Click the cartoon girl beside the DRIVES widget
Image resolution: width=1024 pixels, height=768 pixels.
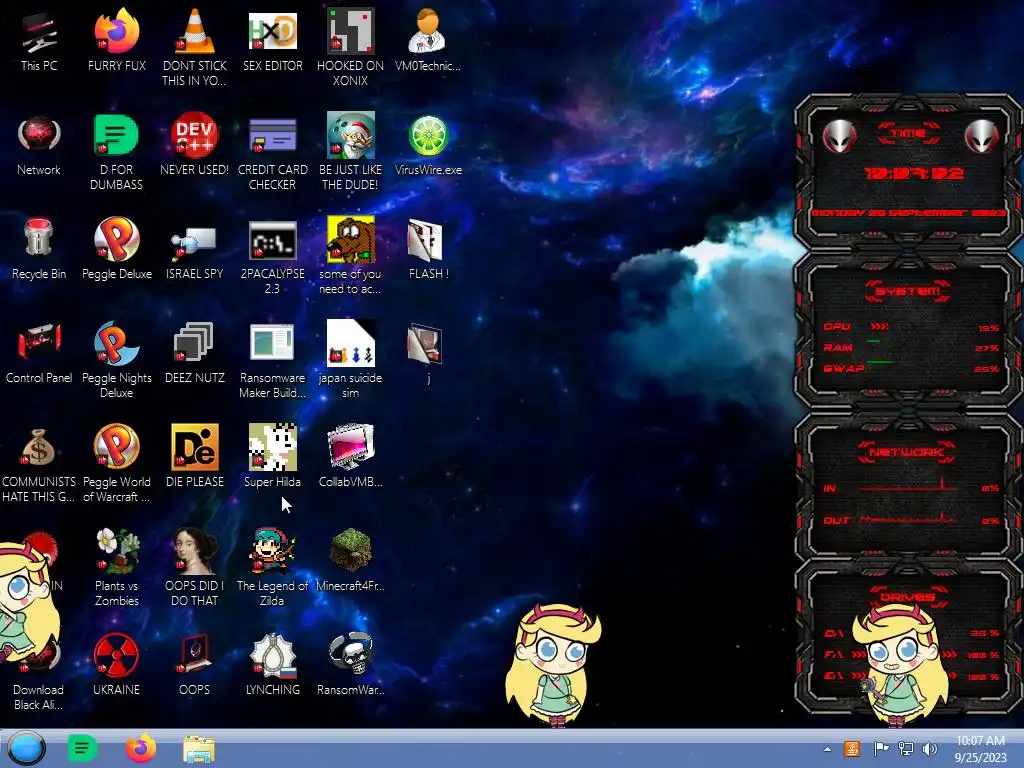(x=901, y=664)
